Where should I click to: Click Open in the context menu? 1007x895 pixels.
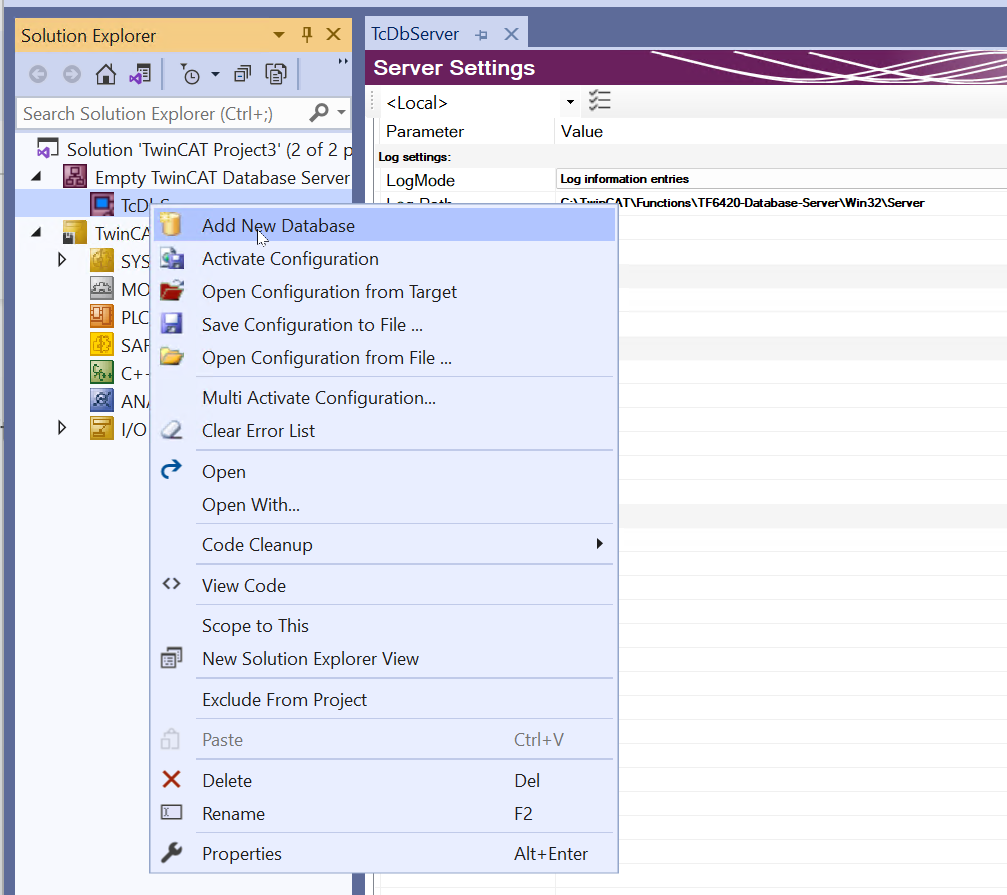(x=384, y=472)
